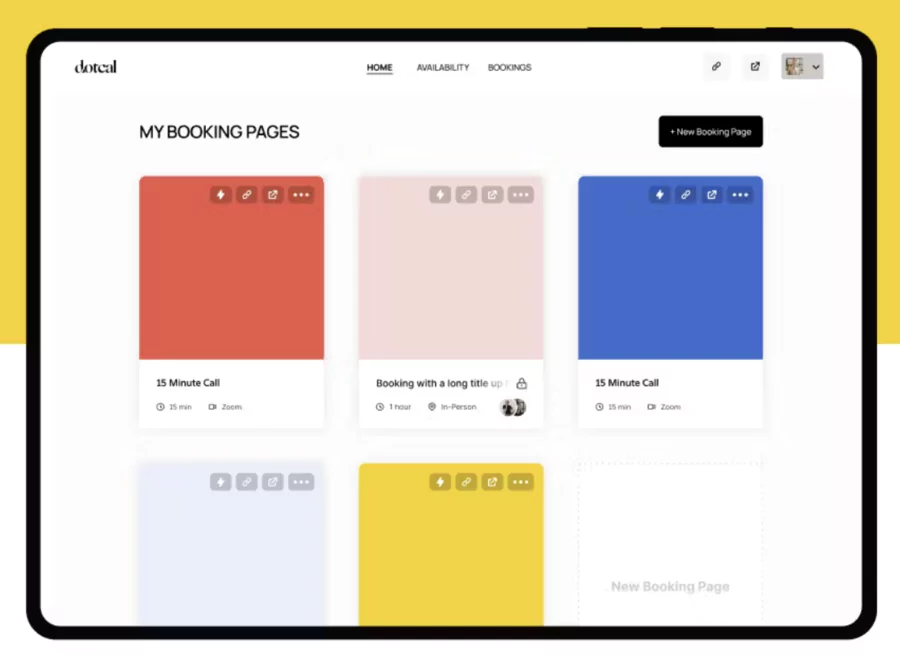
Task: Select the Zoom location label on the red card
Action: (232, 407)
